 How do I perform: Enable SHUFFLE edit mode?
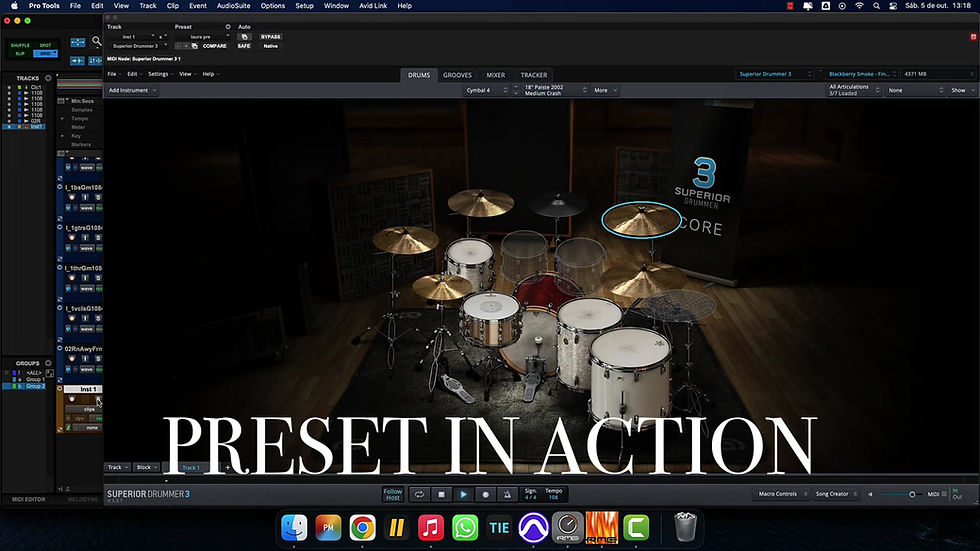20,46
